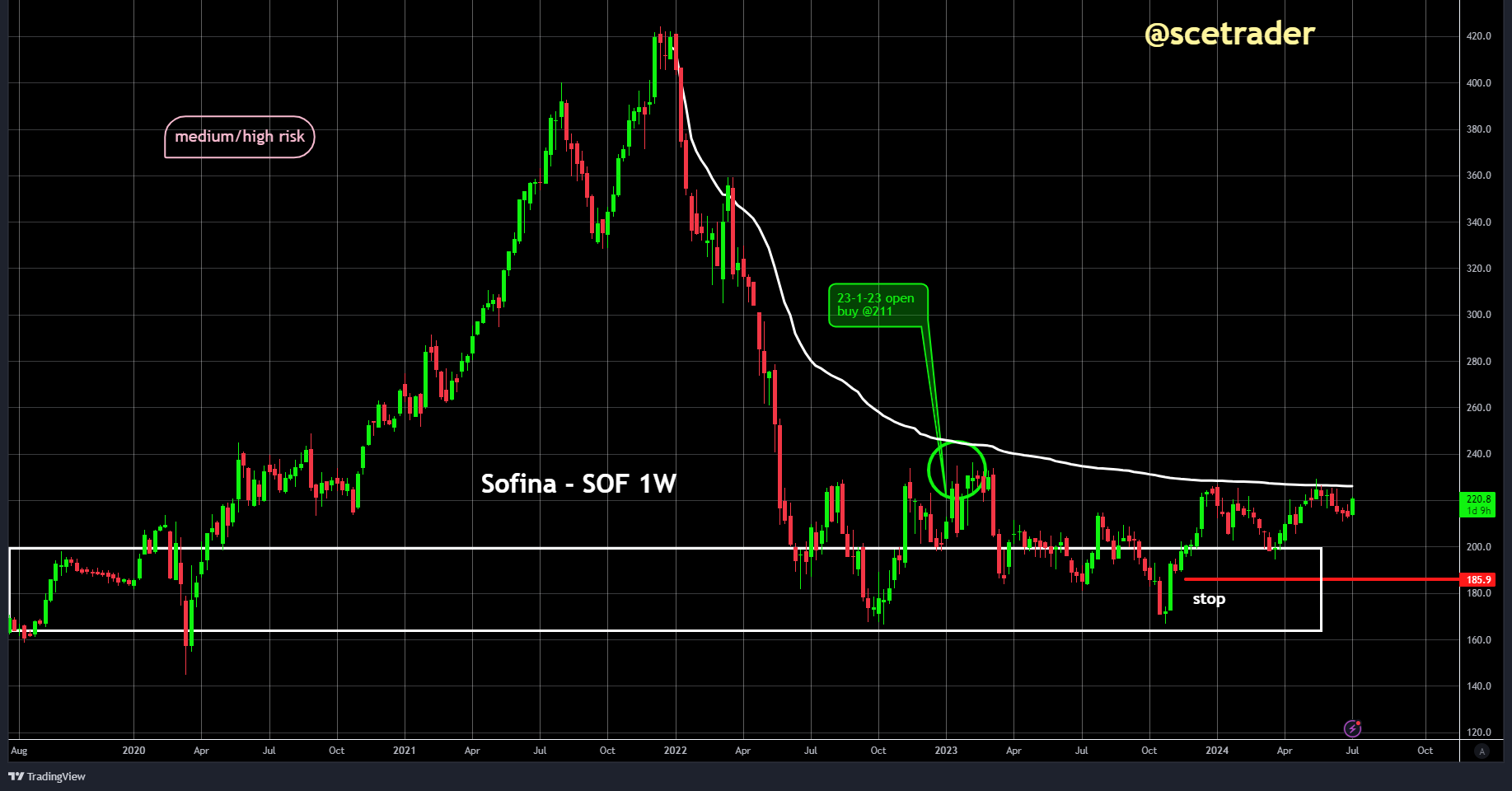Select the '23-1-23 open buy @211' callout
1512x791 pixels.
click(878, 305)
